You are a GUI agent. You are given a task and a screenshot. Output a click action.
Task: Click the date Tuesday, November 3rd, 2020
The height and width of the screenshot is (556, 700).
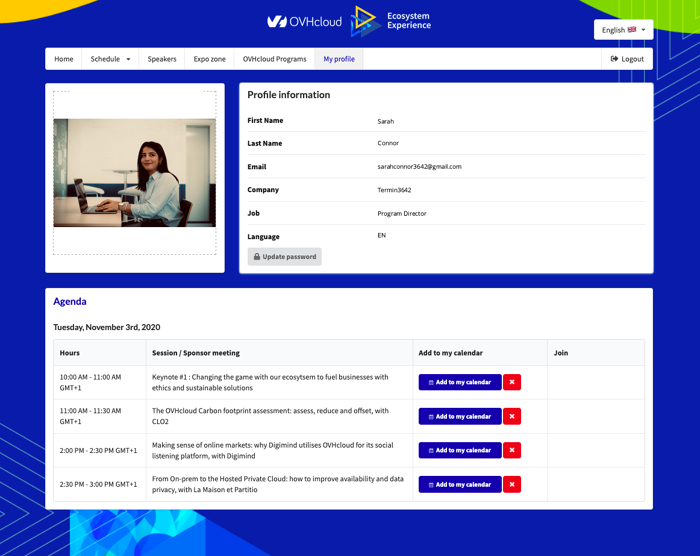point(107,327)
